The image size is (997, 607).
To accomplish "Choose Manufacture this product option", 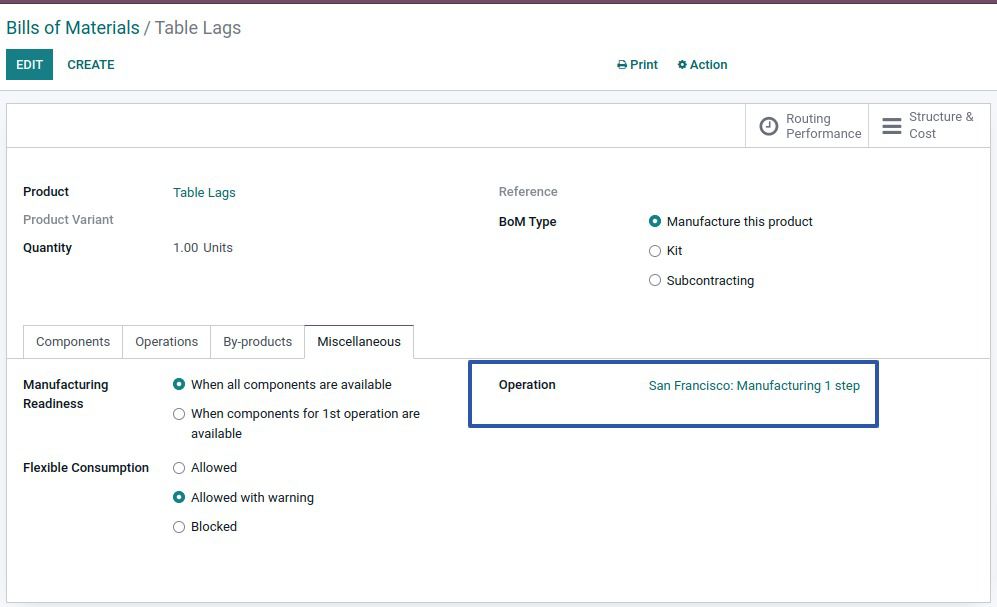I will [655, 222].
